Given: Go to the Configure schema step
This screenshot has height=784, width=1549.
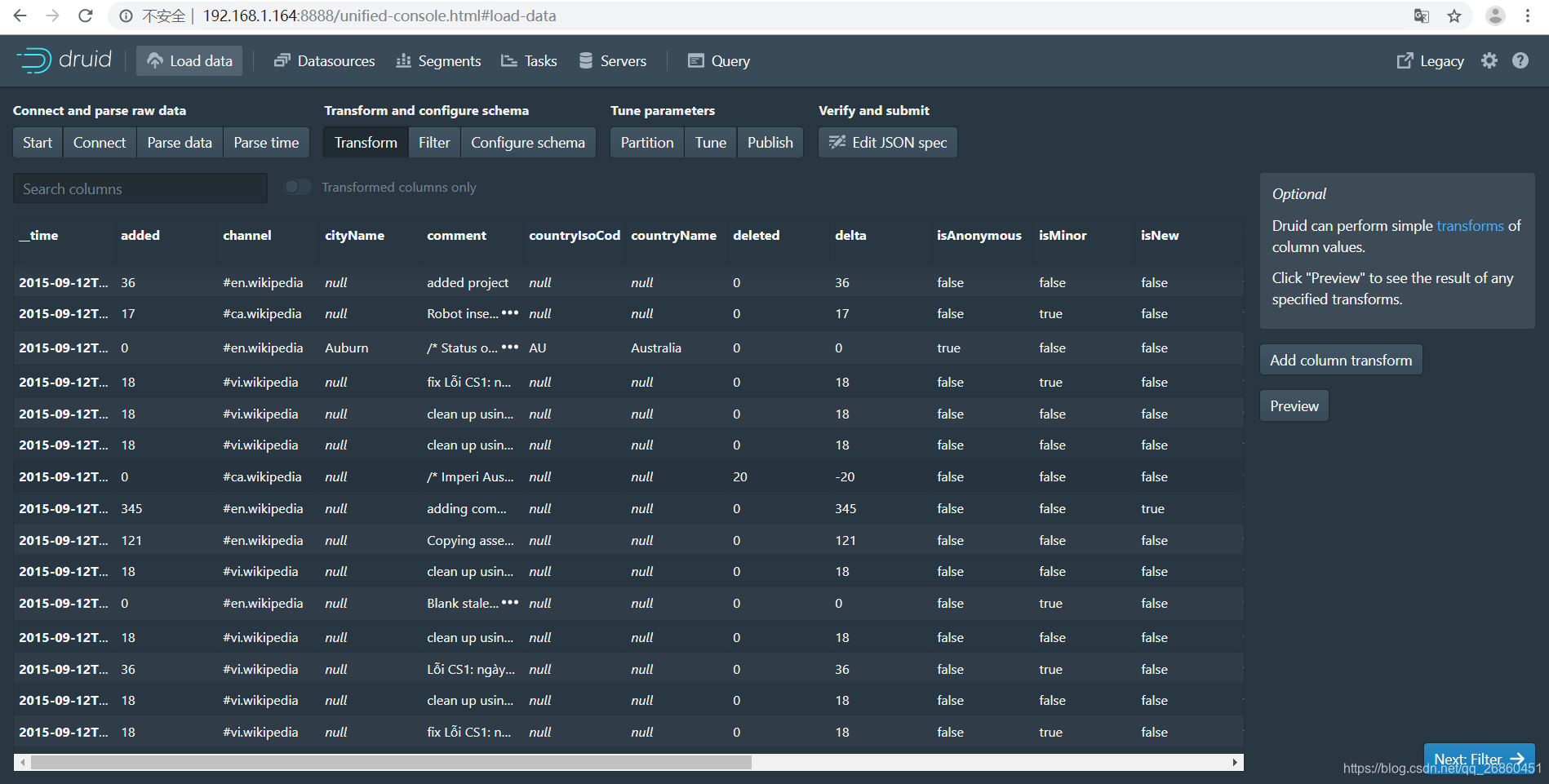Looking at the screenshot, I should click(x=528, y=142).
